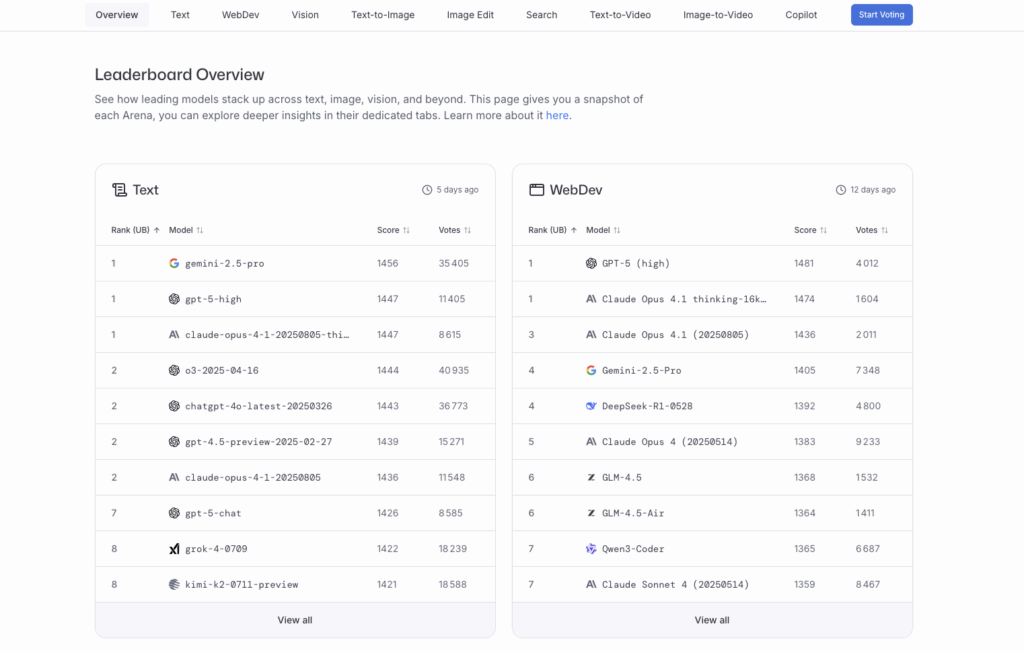Screen dimensions: 1024x651
Task: Open the Text-to-Image tab
Action: click(383, 15)
